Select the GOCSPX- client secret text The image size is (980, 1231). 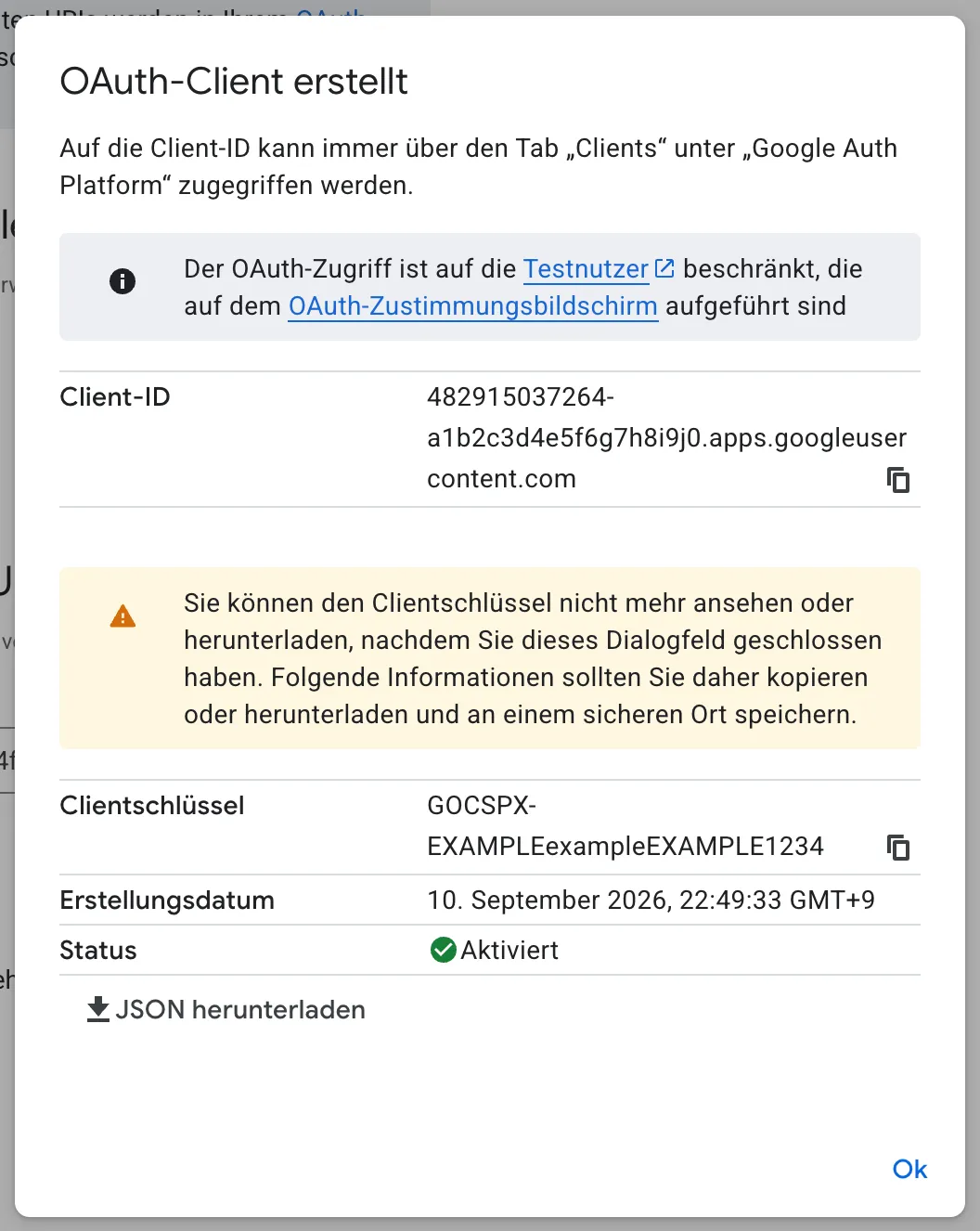(482, 805)
